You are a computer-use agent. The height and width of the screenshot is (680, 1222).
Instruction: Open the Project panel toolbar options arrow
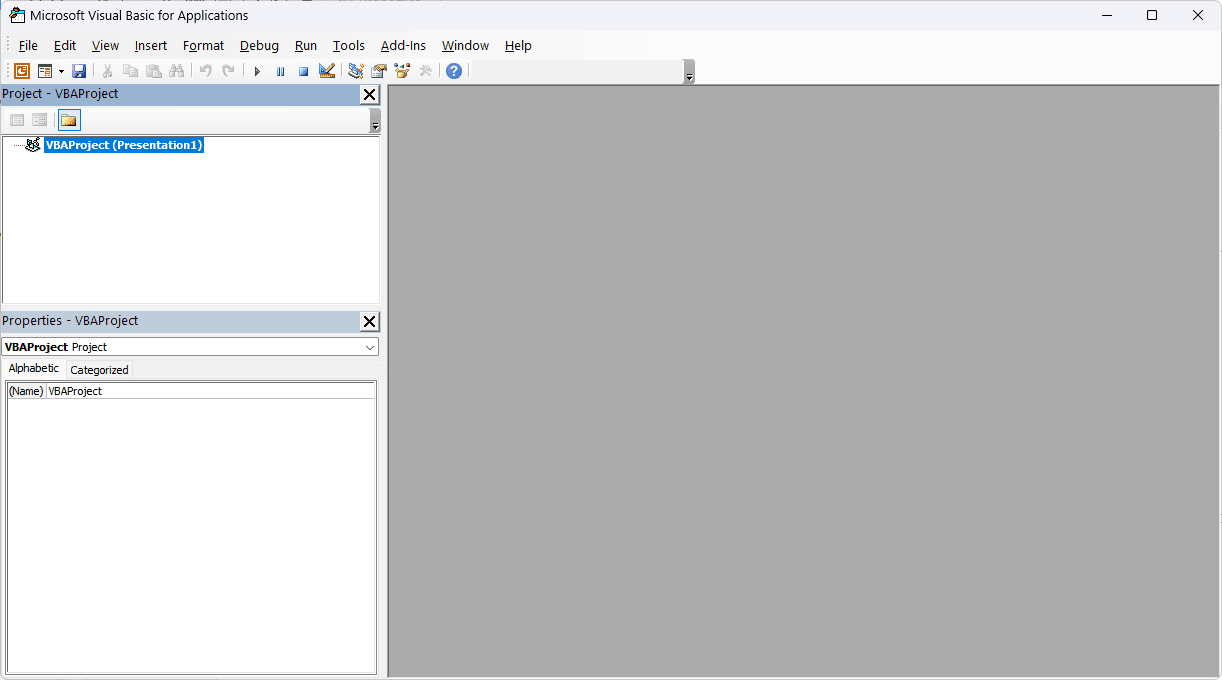pos(375,121)
